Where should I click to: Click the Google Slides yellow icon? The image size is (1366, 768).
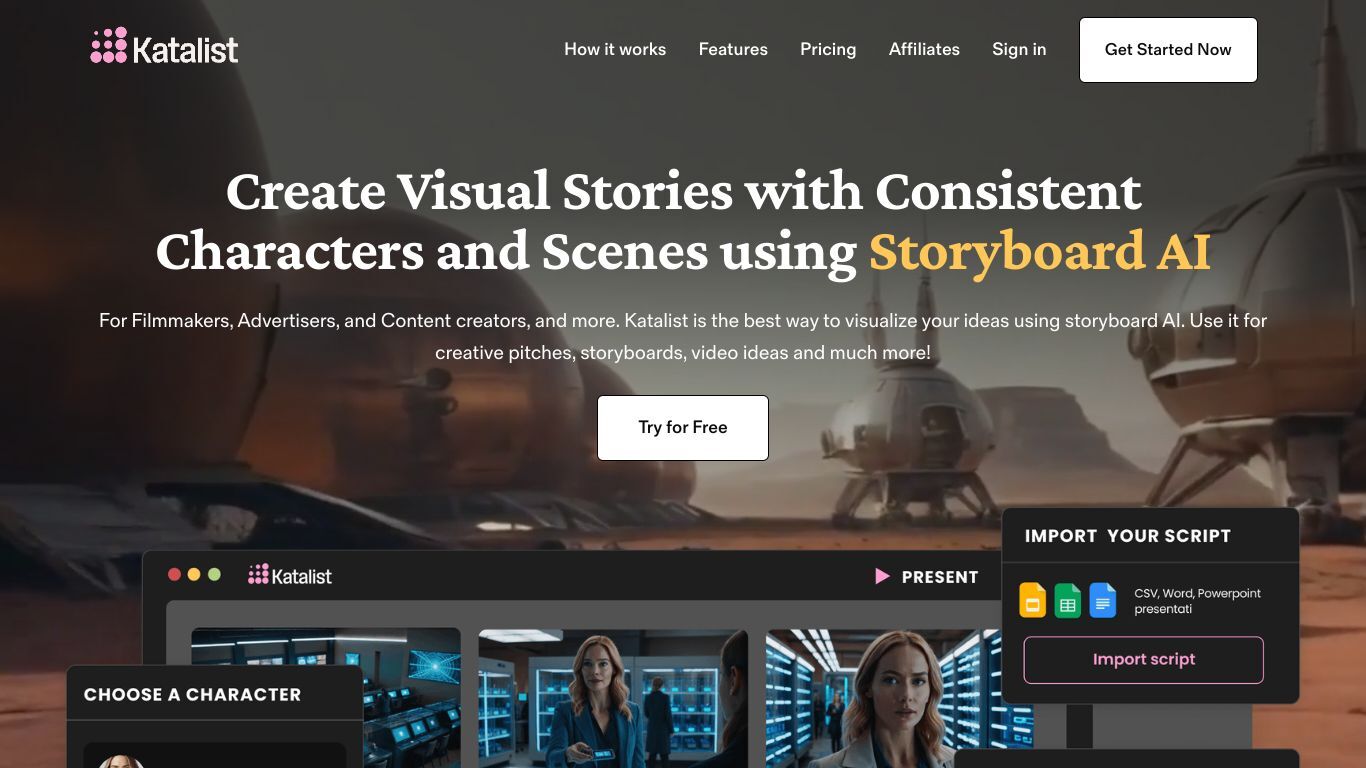coord(1032,600)
